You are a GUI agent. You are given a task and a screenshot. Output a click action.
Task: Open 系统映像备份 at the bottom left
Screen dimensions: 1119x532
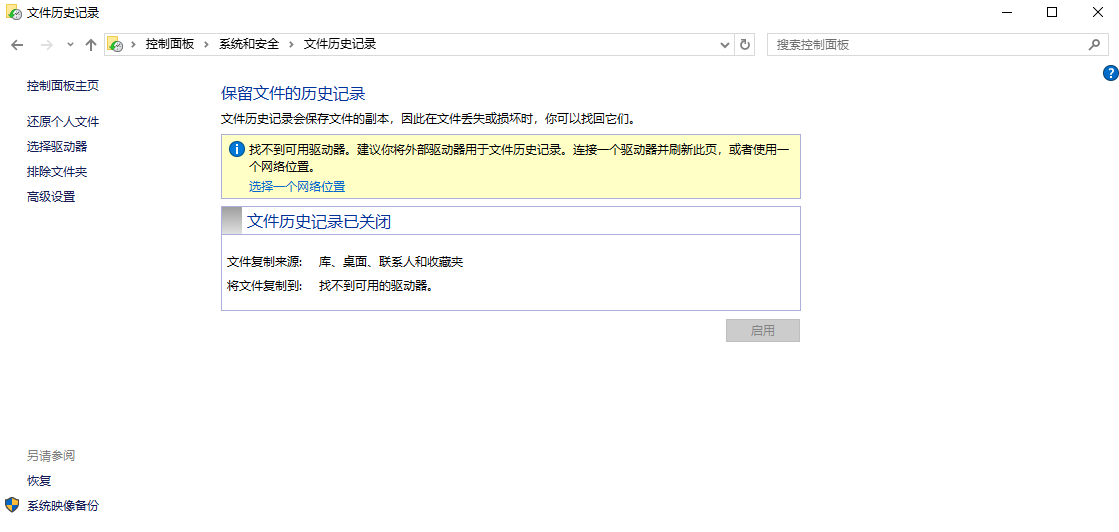tap(63, 506)
